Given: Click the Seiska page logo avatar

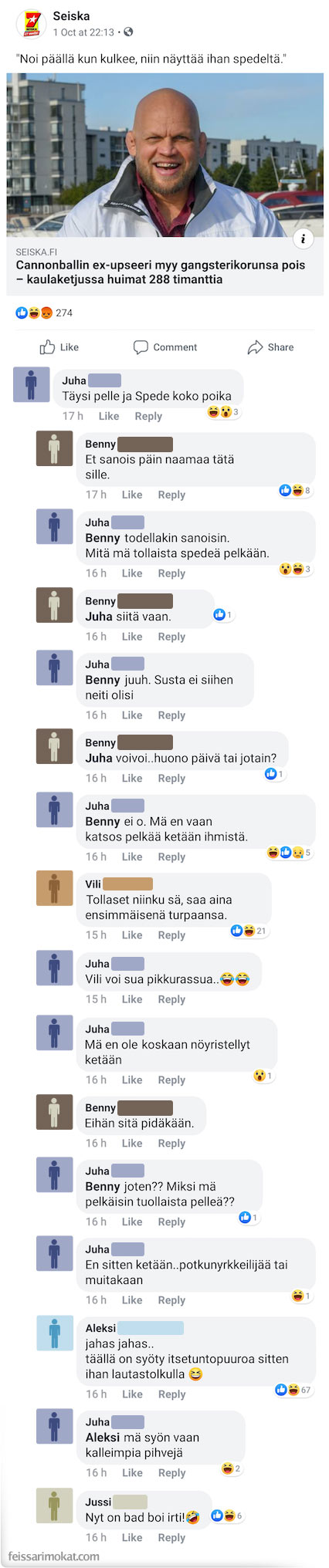Looking at the screenshot, I should (x=31, y=24).
